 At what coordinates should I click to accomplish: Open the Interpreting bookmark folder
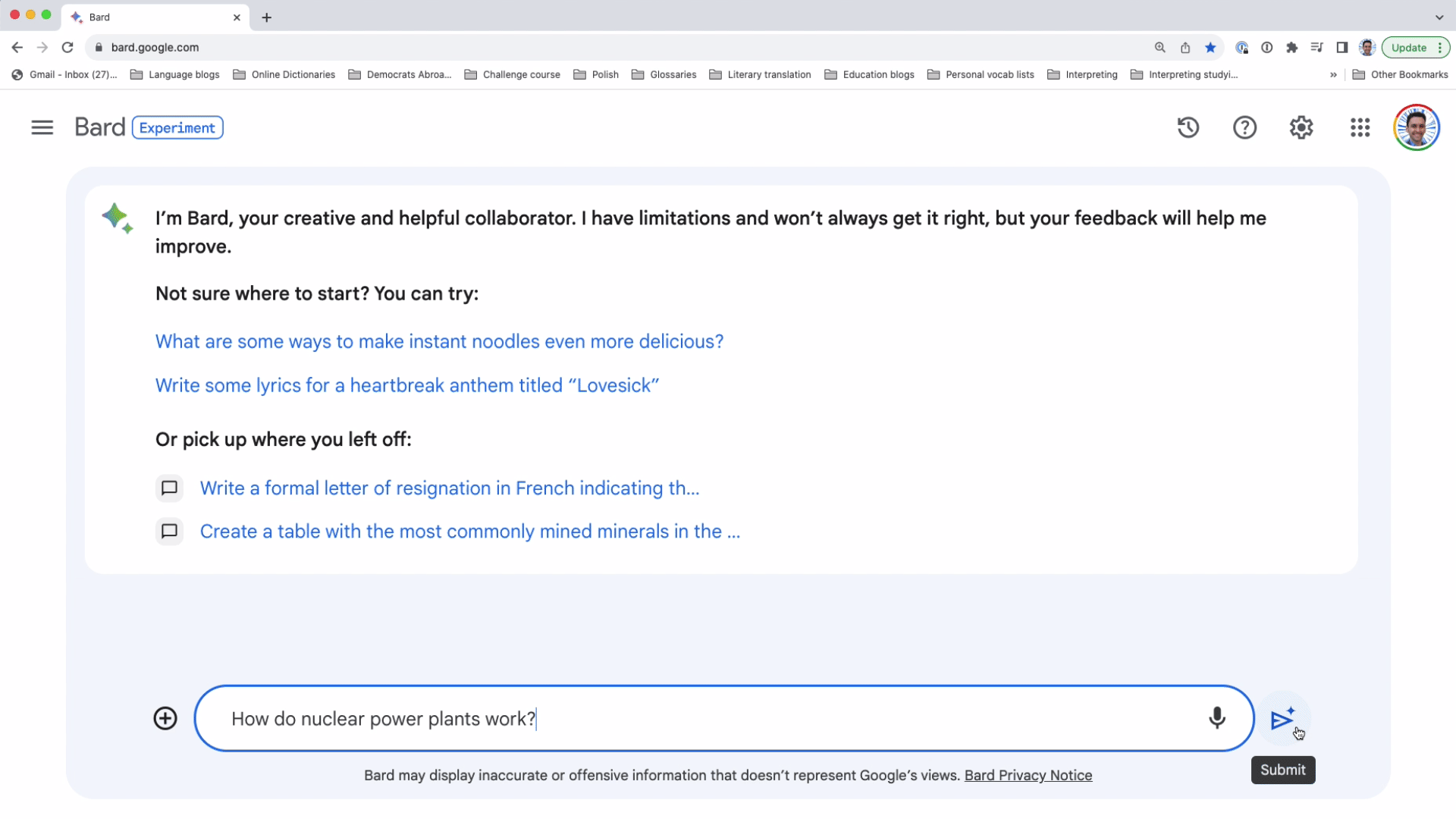[x=1083, y=74]
